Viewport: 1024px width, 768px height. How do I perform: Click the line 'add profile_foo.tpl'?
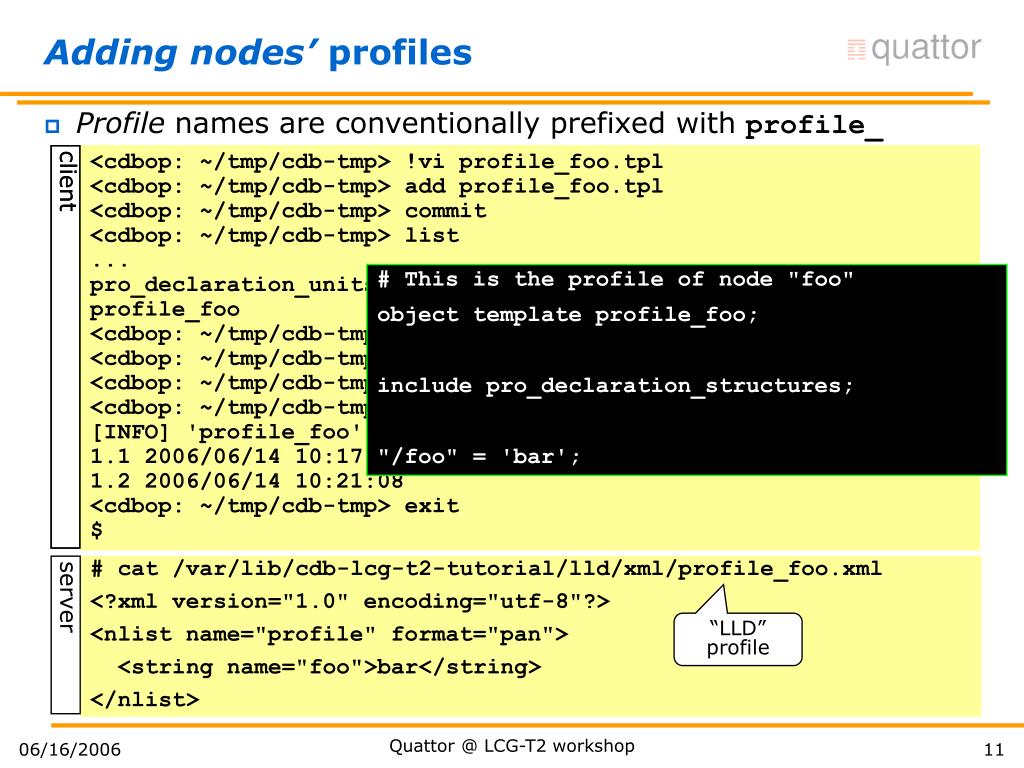pyautogui.click(x=376, y=186)
